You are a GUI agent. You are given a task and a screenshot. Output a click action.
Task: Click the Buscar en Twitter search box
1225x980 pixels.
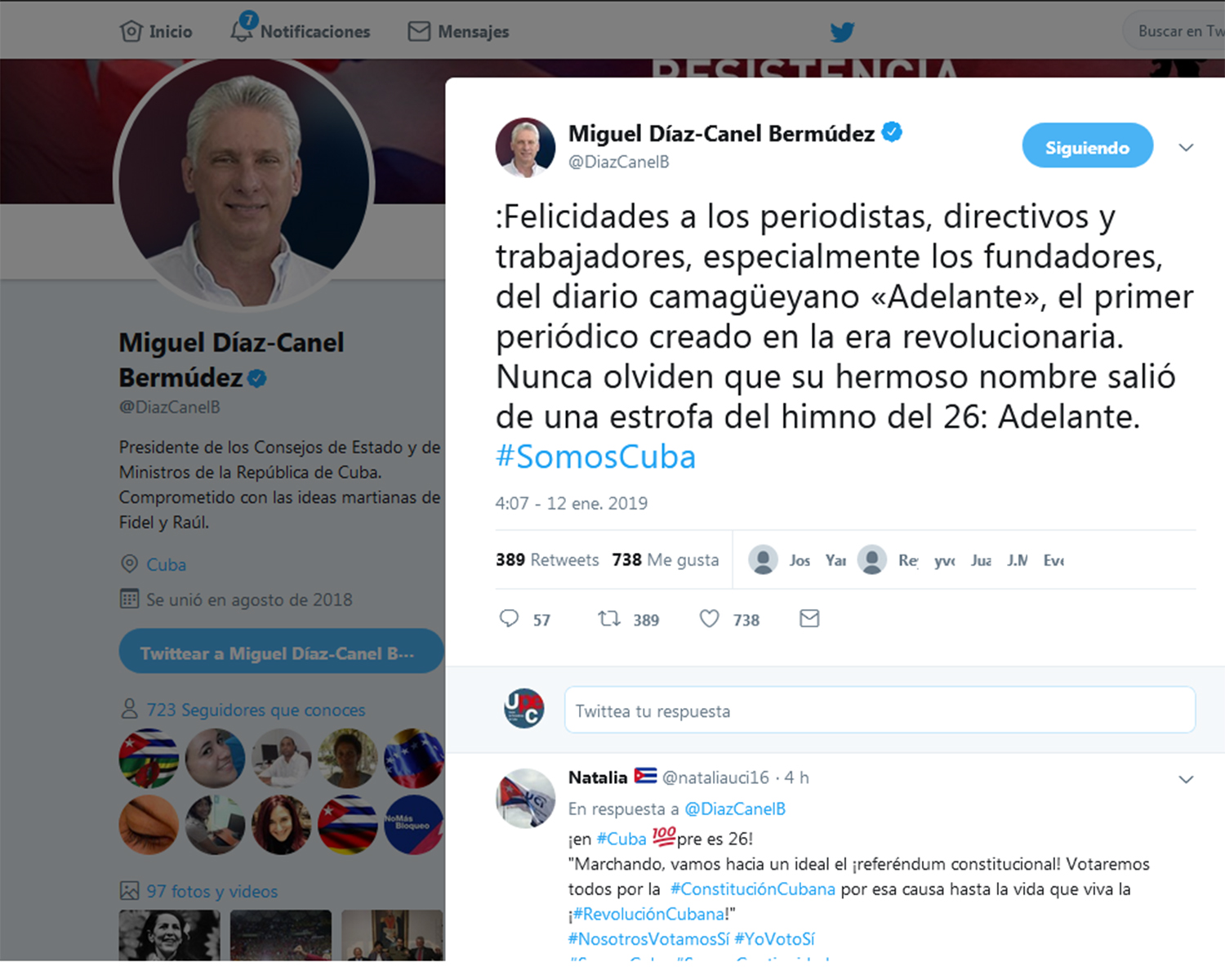click(x=1174, y=31)
